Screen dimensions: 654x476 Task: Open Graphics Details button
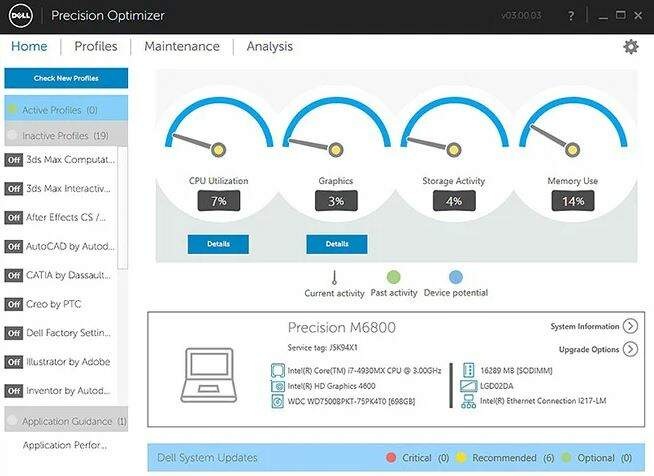point(337,244)
